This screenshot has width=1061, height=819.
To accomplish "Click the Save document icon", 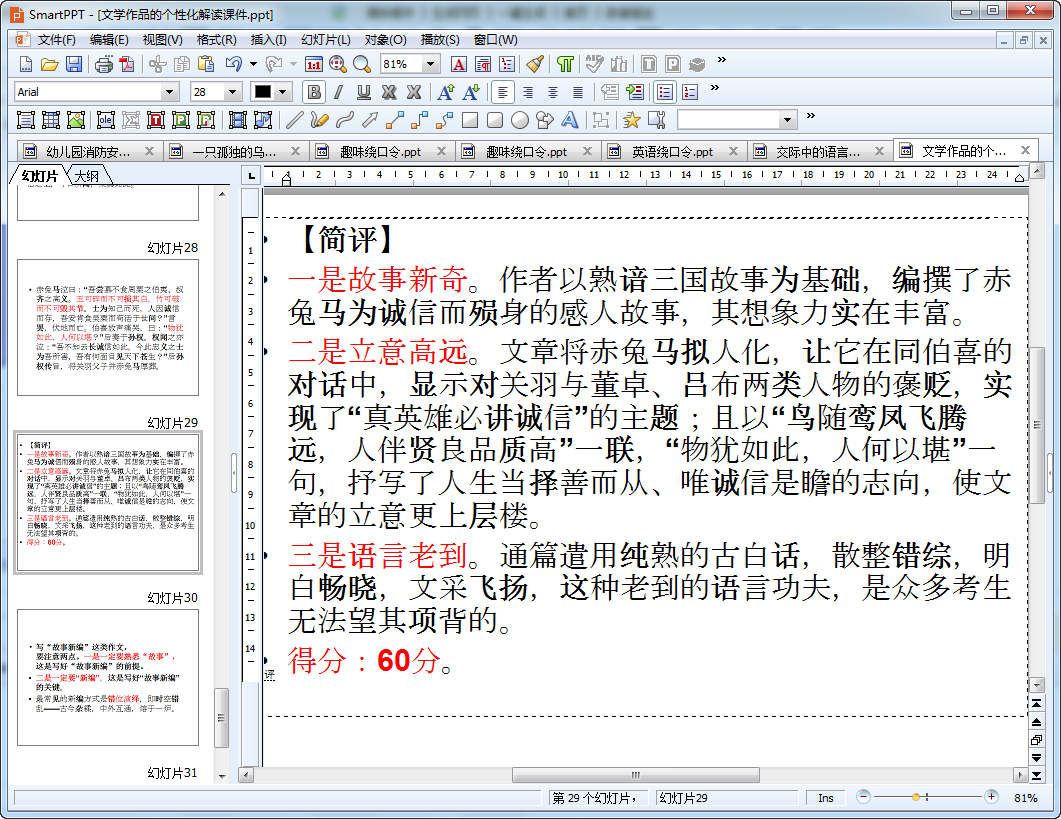I will pos(74,64).
